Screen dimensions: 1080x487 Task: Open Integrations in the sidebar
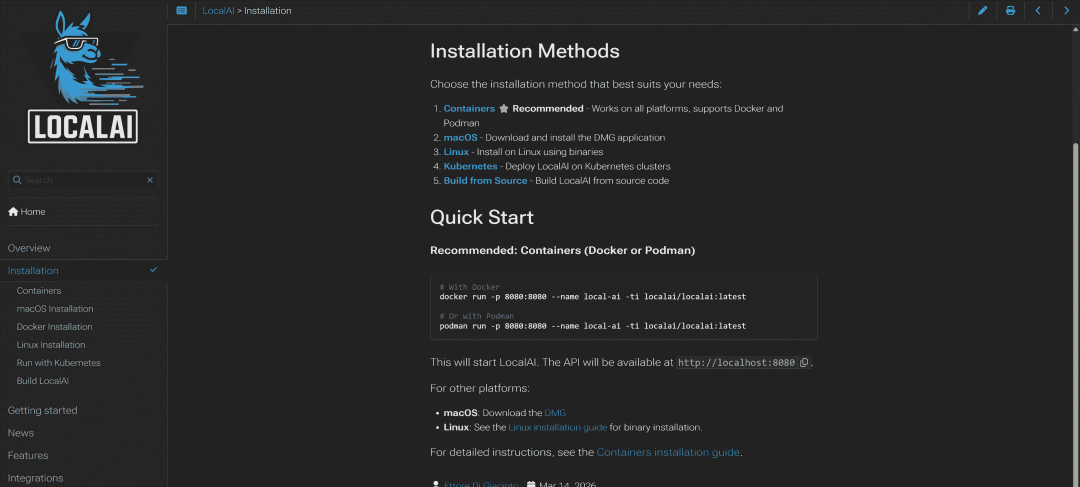click(x=35, y=478)
